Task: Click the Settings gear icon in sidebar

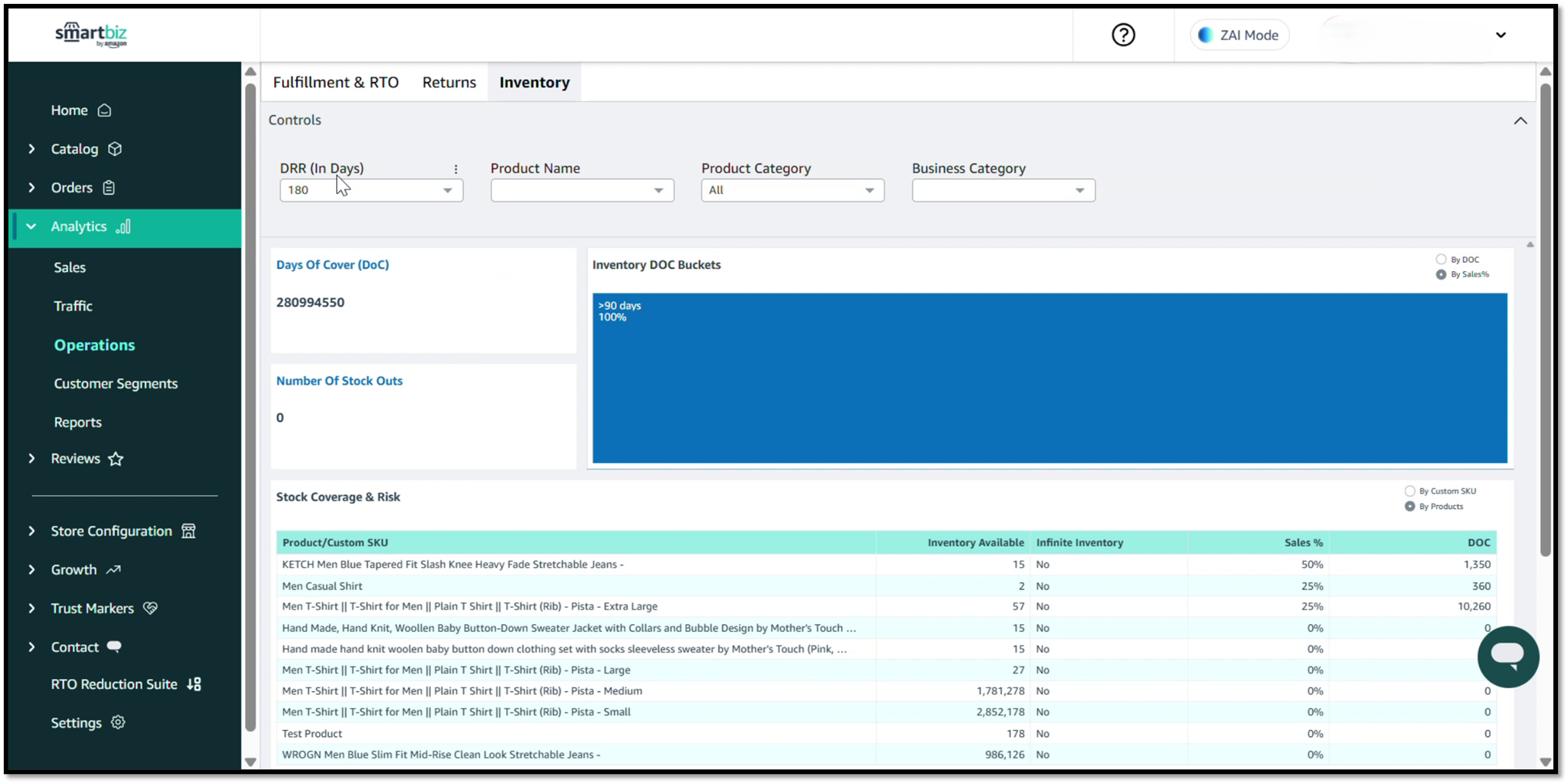Action: click(x=117, y=722)
